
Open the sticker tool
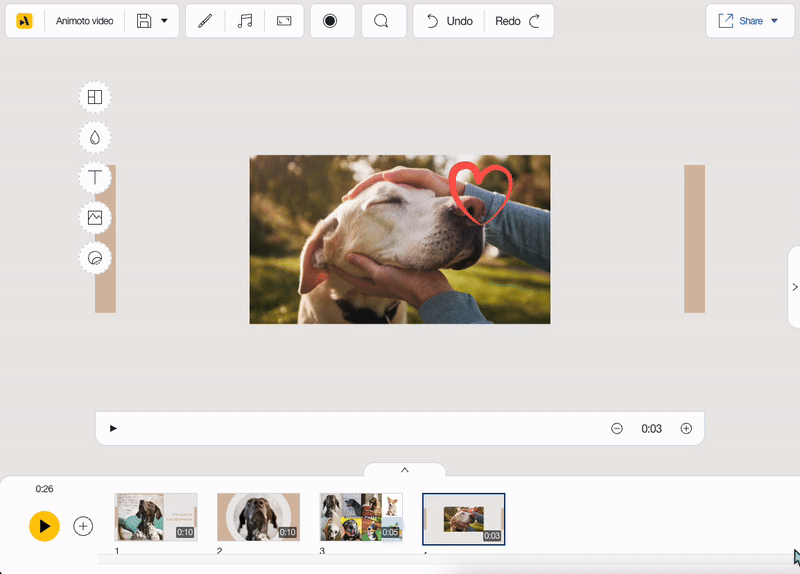click(x=95, y=258)
